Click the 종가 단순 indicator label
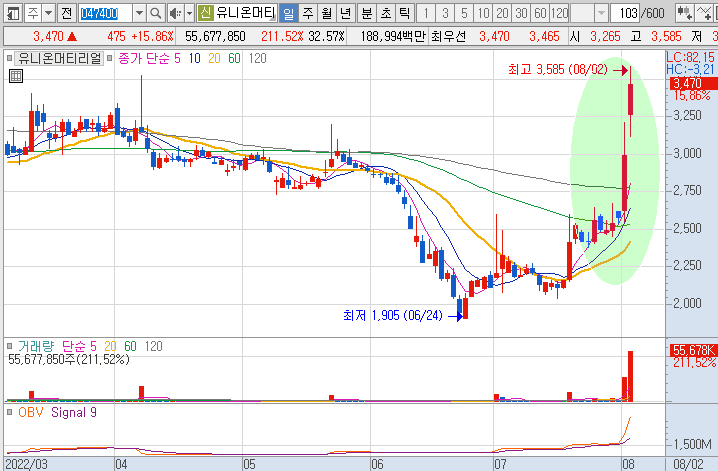The width and height of the screenshot is (718, 471). tap(144, 59)
